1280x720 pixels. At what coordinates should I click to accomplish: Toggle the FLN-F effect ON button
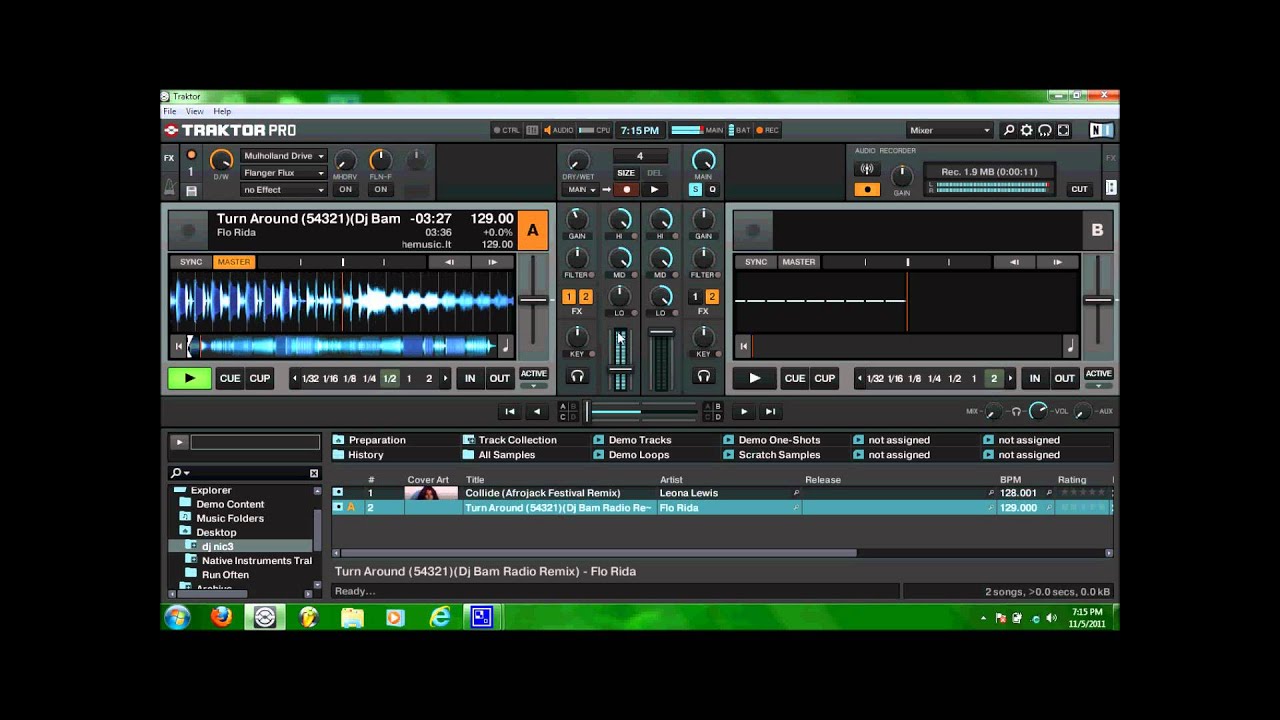tap(380, 189)
